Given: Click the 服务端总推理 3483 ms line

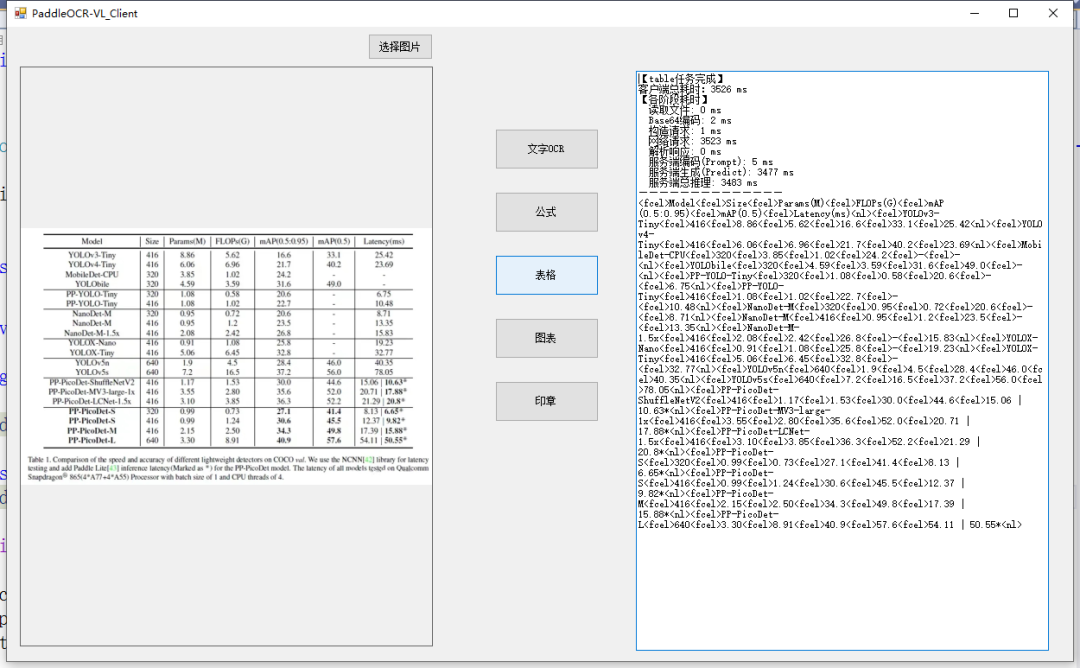Looking at the screenshot, I should [703, 182].
